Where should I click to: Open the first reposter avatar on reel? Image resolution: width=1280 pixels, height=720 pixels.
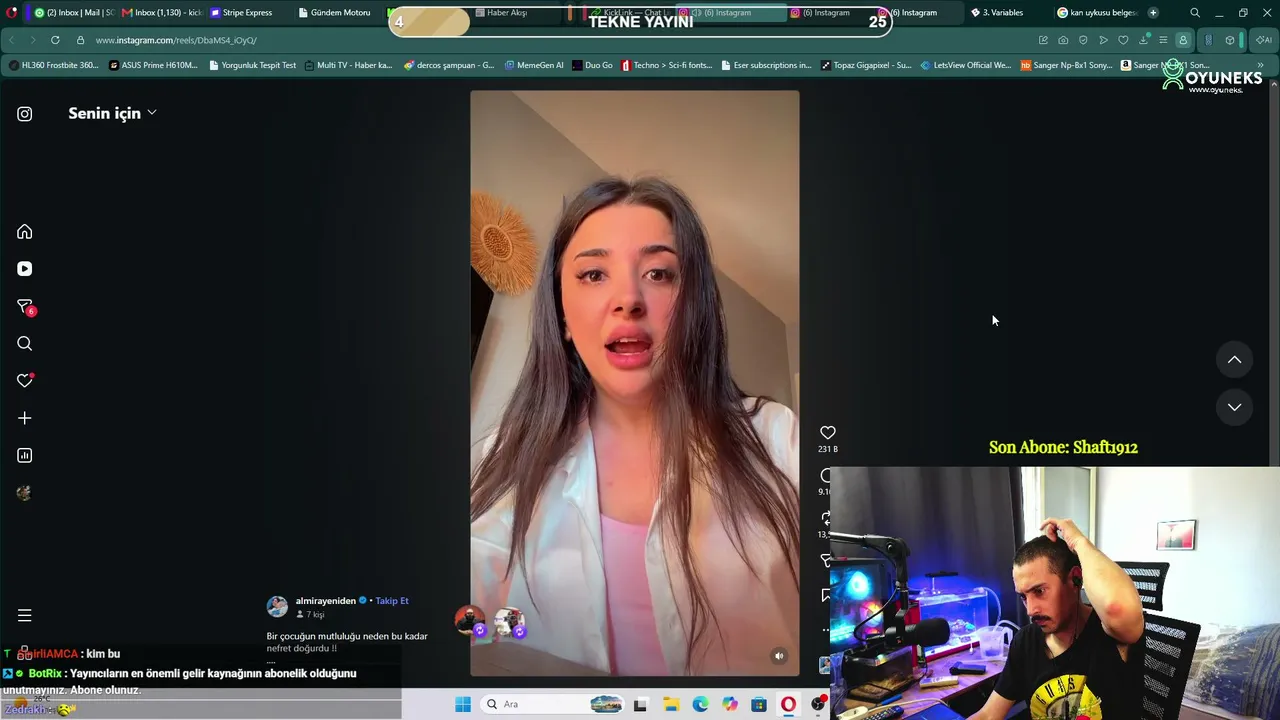tap(470, 621)
